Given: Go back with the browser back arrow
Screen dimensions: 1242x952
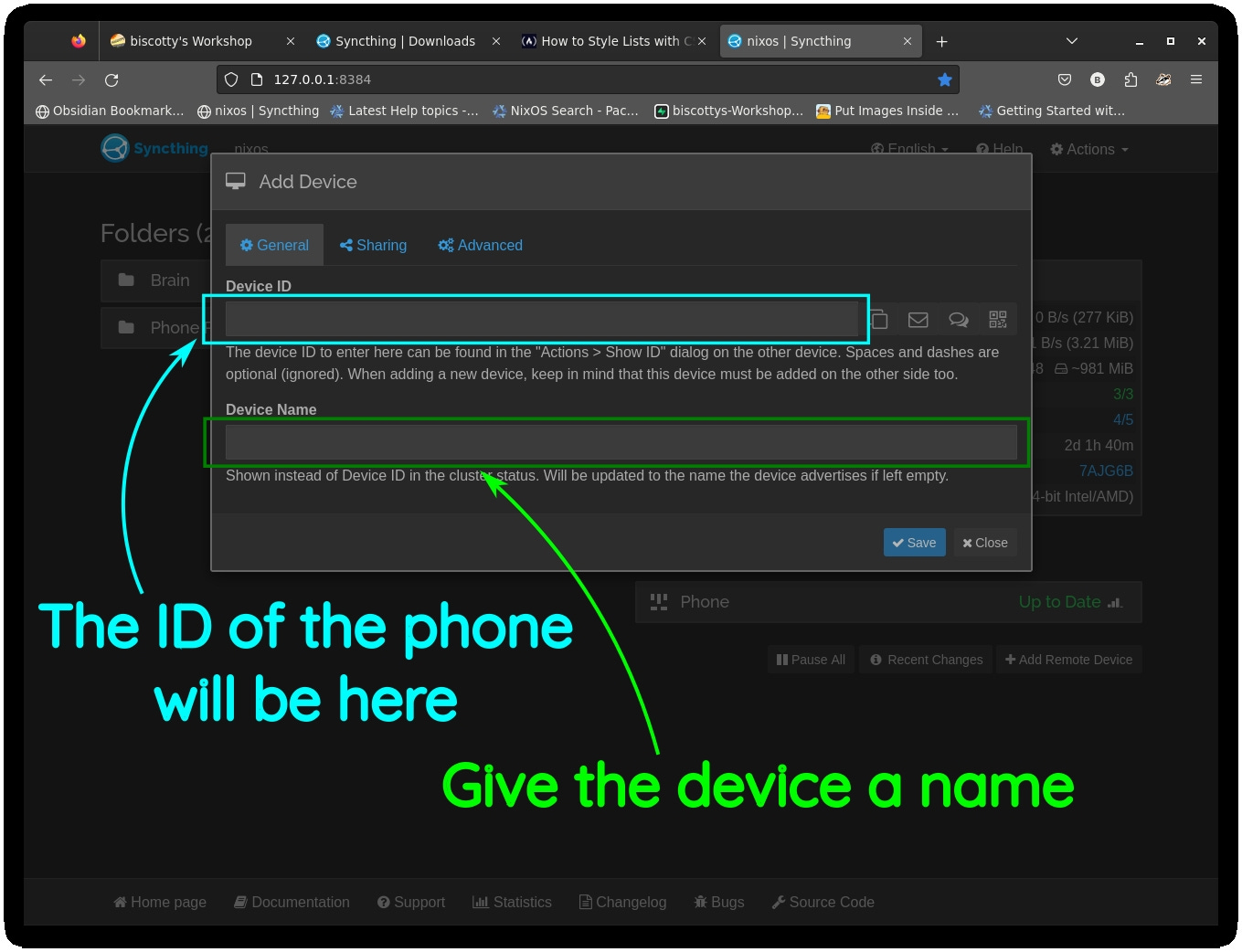Looking at the screenshot, I should coord(46,79).
